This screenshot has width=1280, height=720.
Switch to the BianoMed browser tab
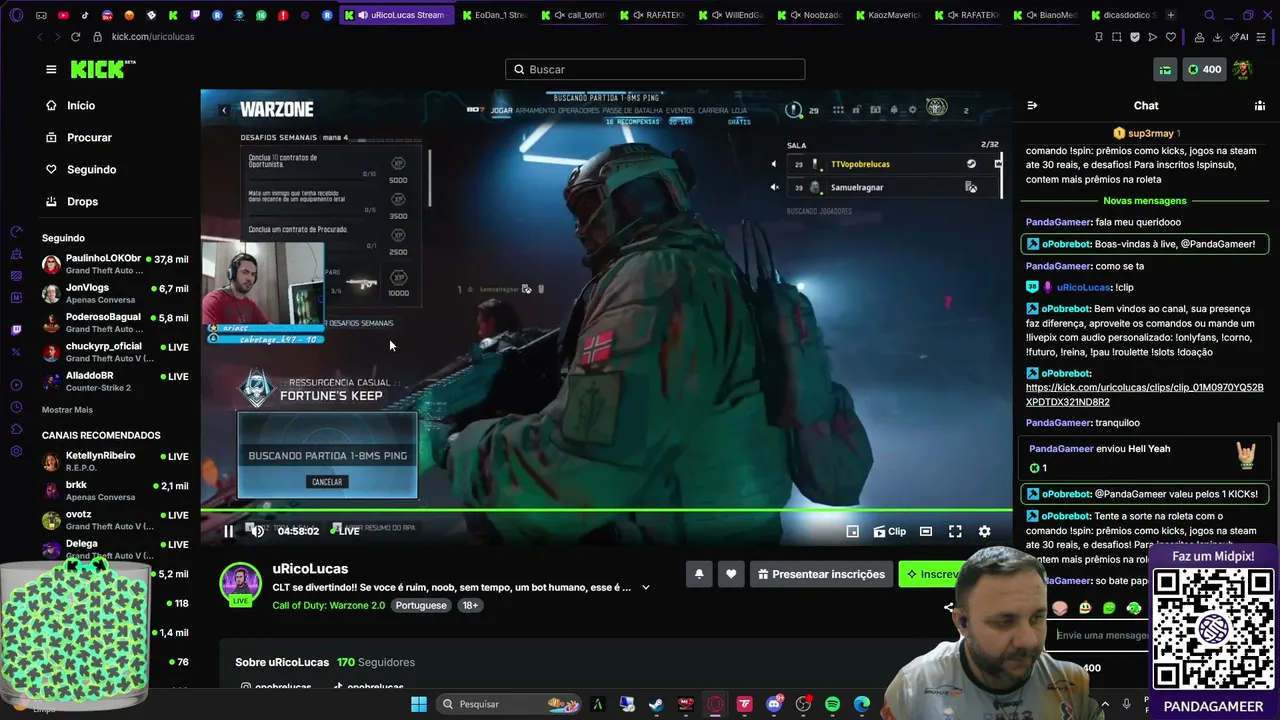pyautogui.click(x=1045, y=15)
